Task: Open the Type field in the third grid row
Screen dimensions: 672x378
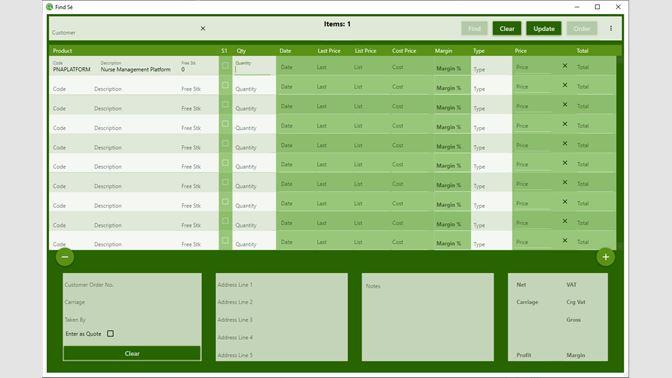Action: [x=491, y=105]
